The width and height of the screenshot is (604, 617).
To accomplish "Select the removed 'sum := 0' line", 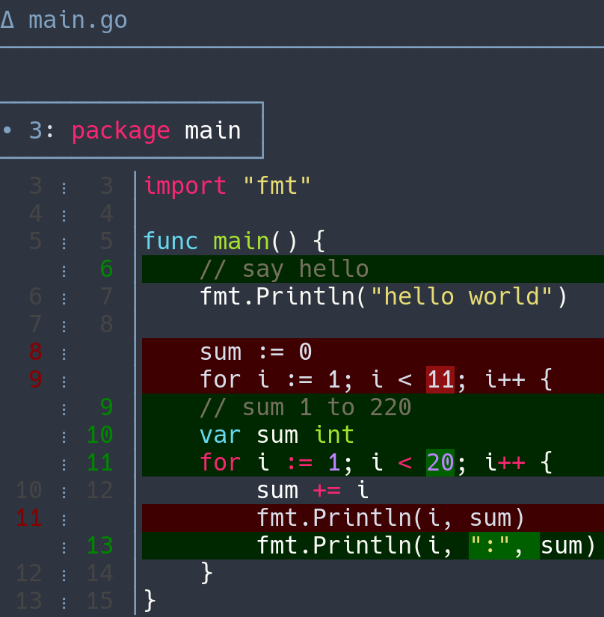I will point(256,352).
